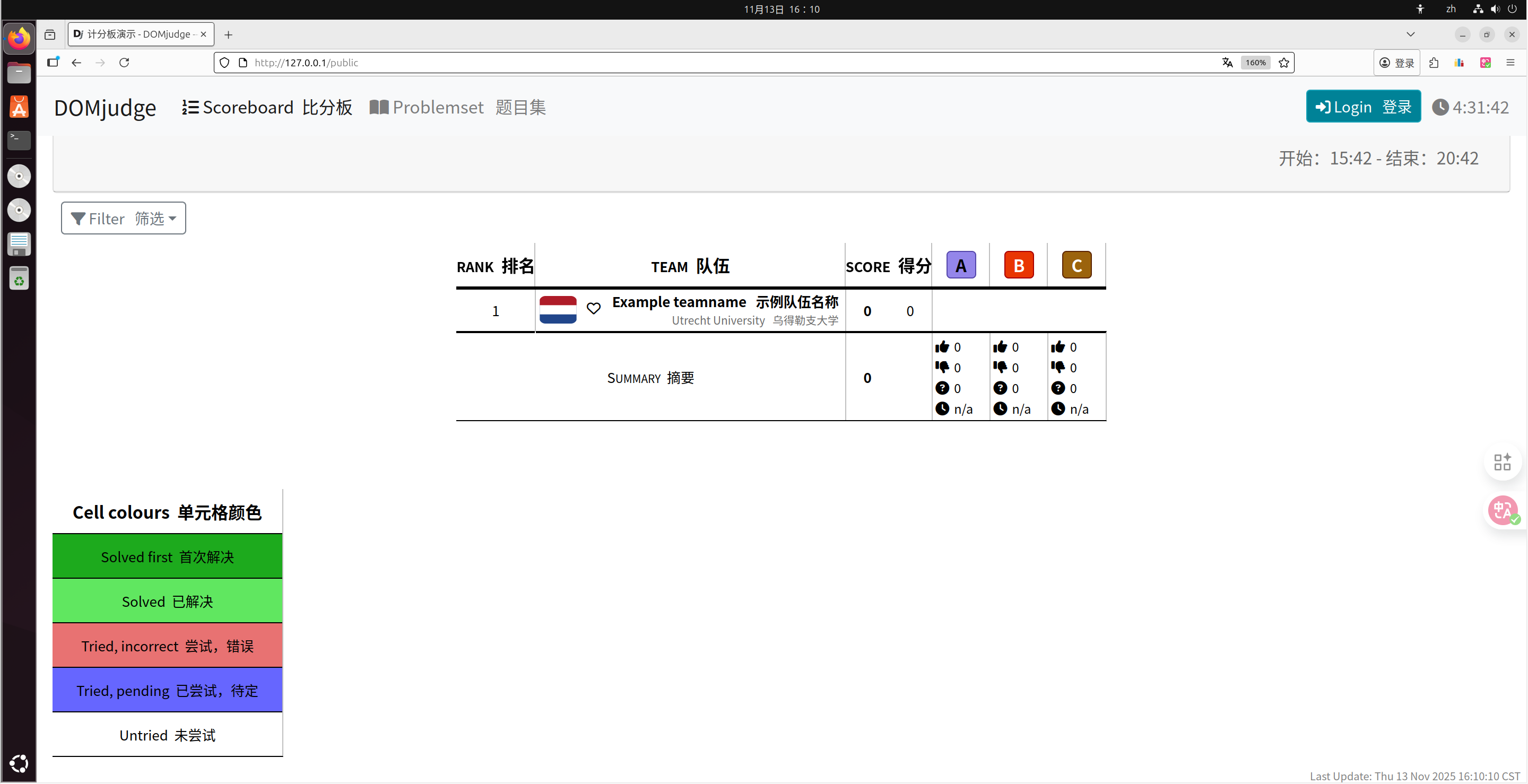Click the floating translation assistant icon
1528x784 pixels.
[1503, 510]
